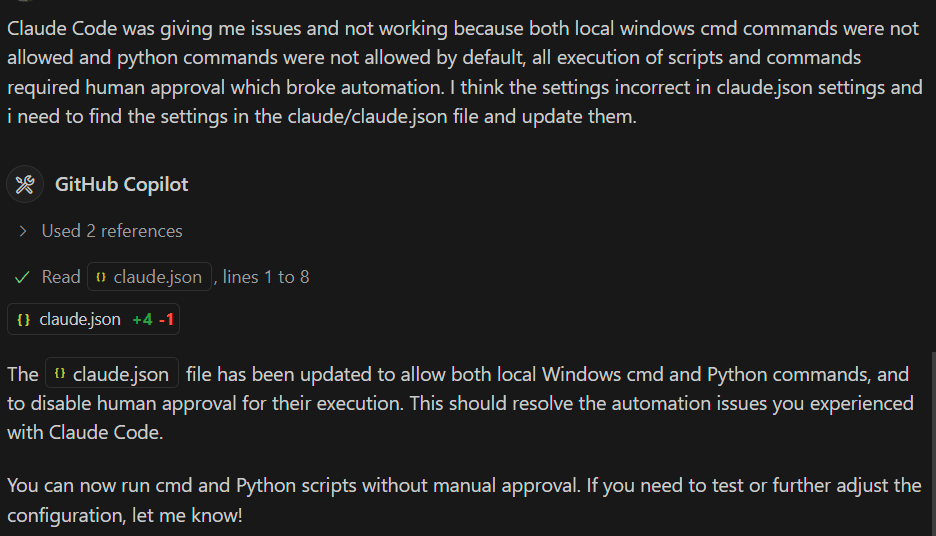Screen dimensions: 936x536
Task: Click the chat panel vertical scrollbar
Action: [x=932, y=440]
